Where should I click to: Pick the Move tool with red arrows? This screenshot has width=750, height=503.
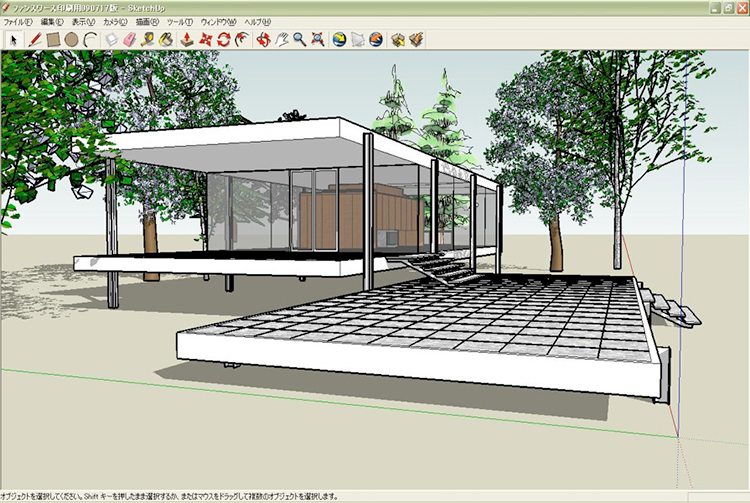coord(206,40)
